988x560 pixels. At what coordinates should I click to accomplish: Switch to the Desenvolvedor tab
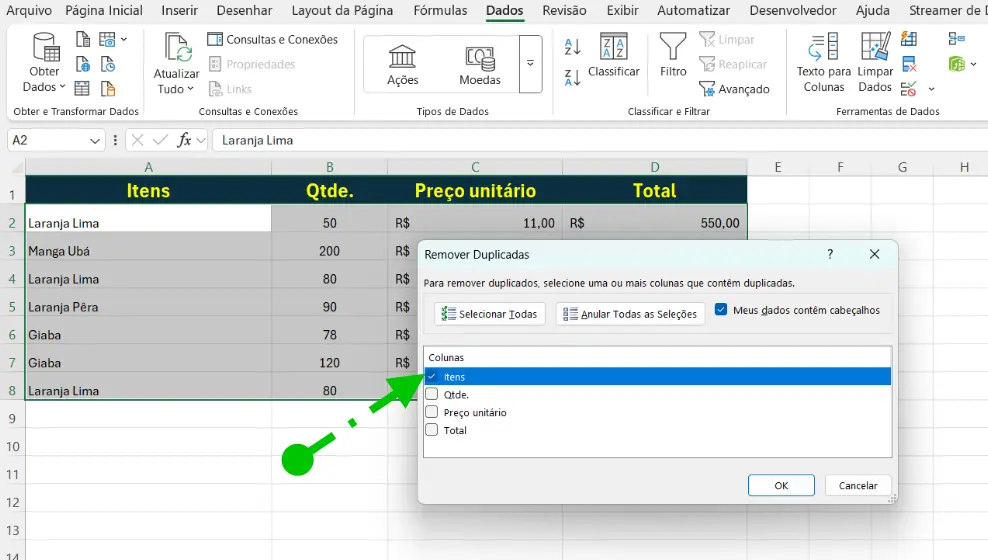tap(793, 11)
